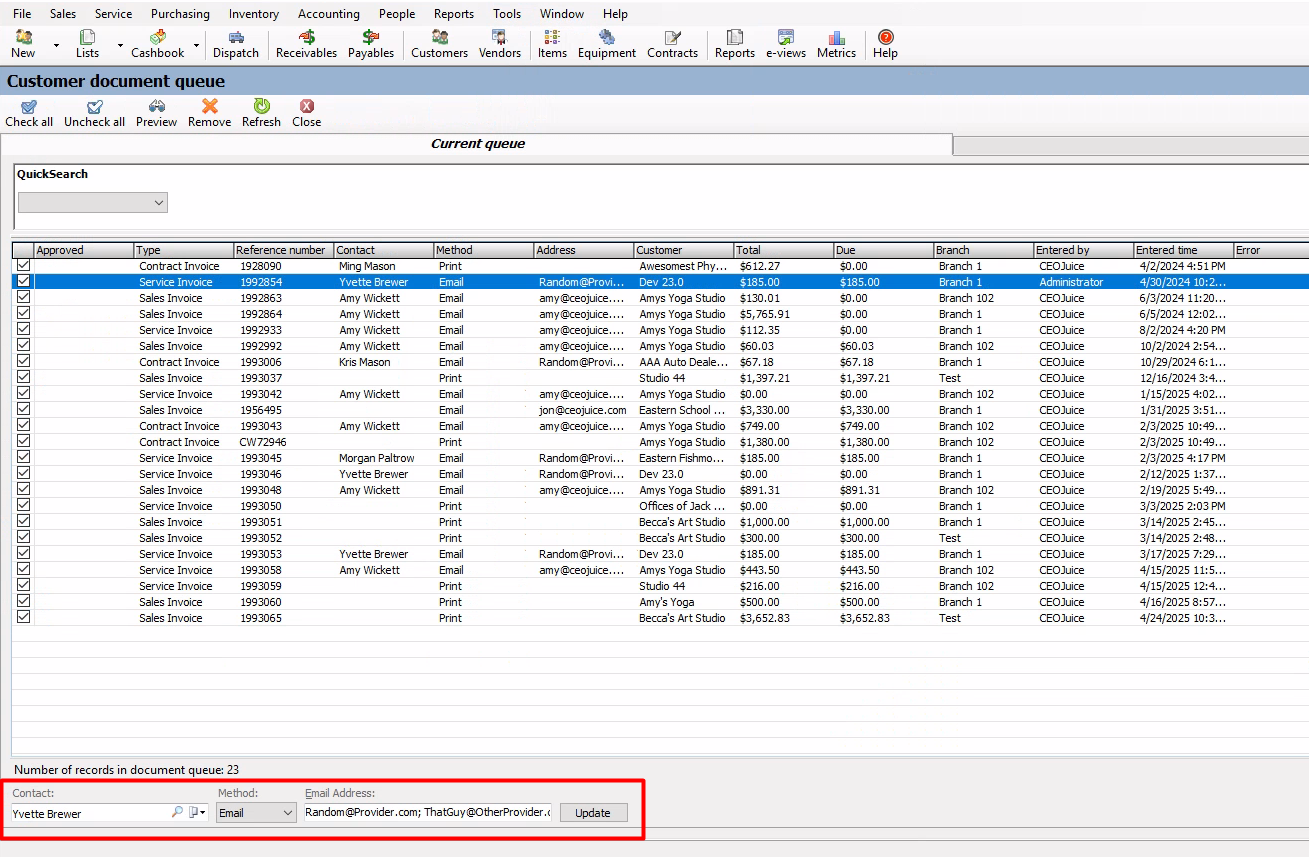Expand the Cashbook dropdown arrow
Image resolution: width=1309 pixels, height=857 pixels.
pyautogui.click(x=196, y=46)
